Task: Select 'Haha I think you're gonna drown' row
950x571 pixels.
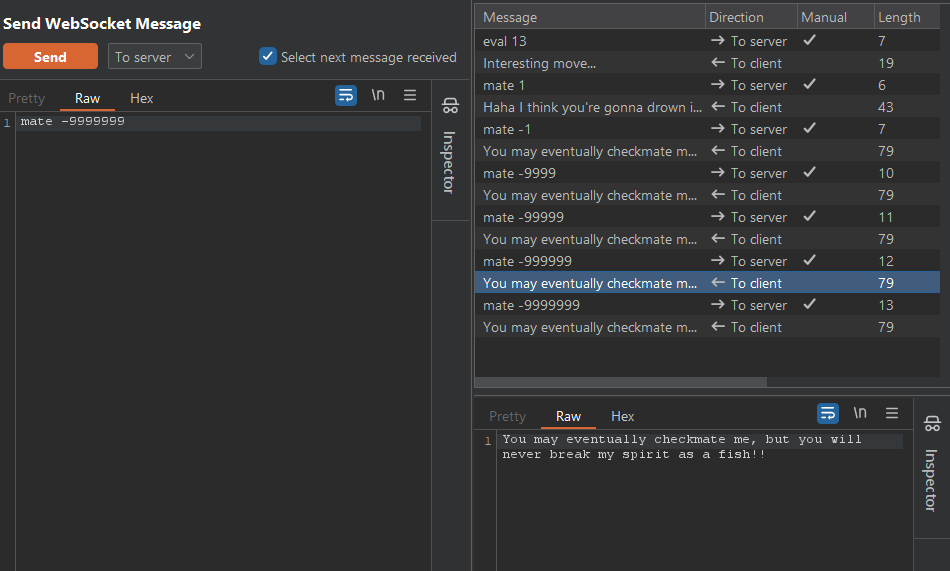Action: point(707,107)
